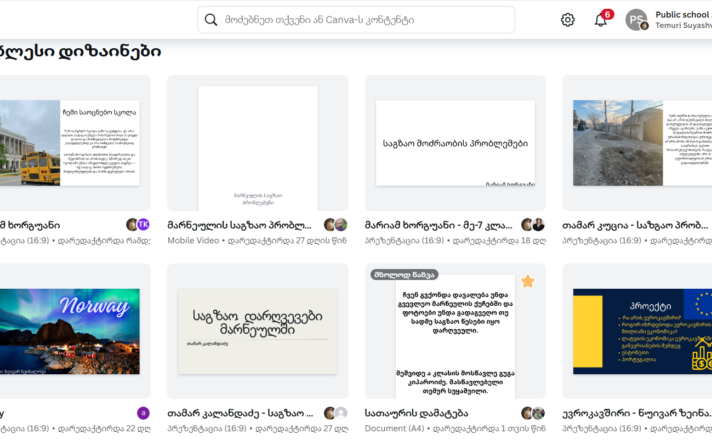This screenshot has width=712, height=440.
Task: Click collaborator avatars on 'მარნეულის საგზაო' card
Action: 336,224
